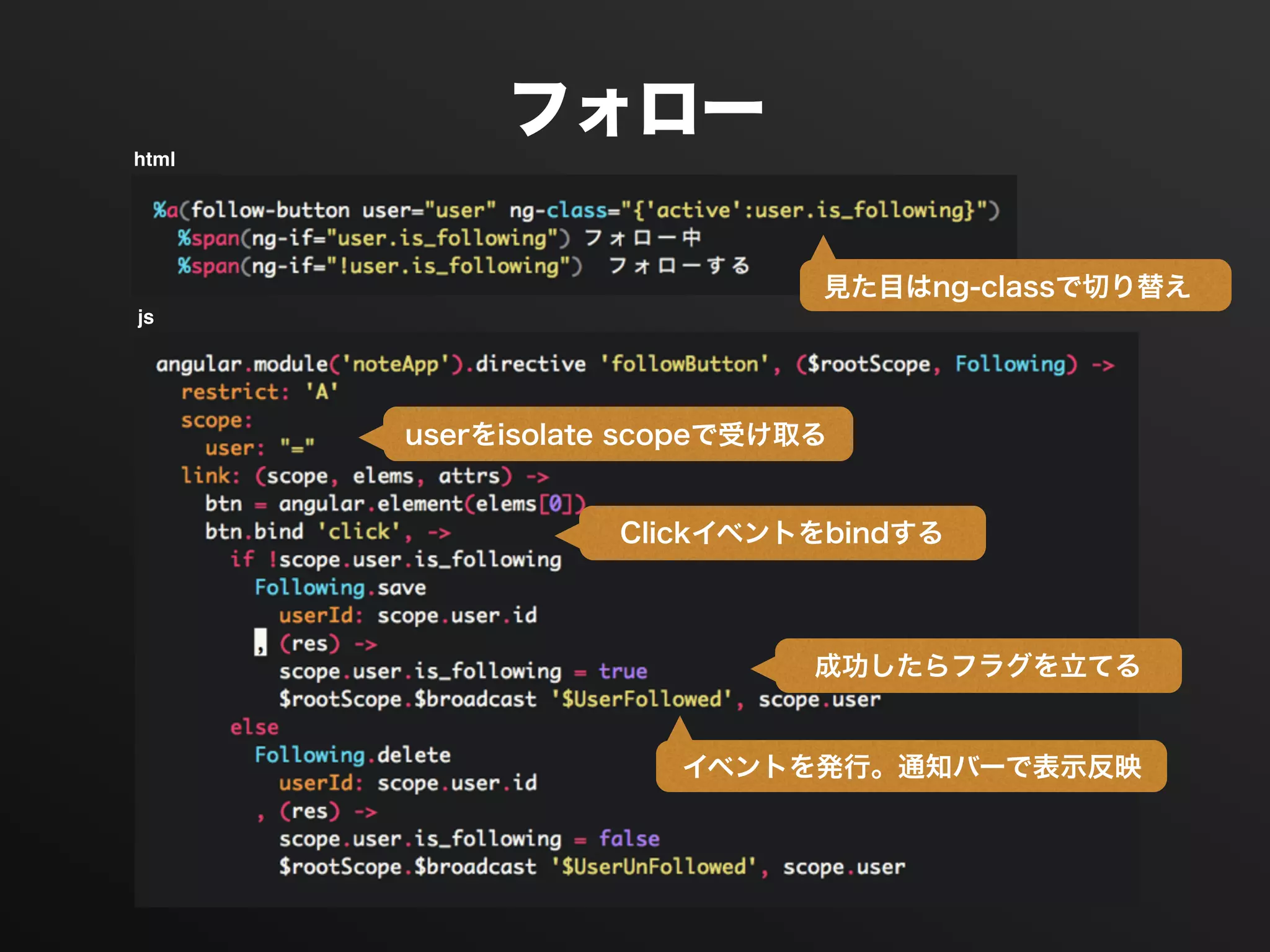Image resolution: width=1270 pixels, height=952 pixels.
Task: Click the first 'userId: scope.user.id' line under Following.save
Action: pyautogui.click(x=407, y=615)
